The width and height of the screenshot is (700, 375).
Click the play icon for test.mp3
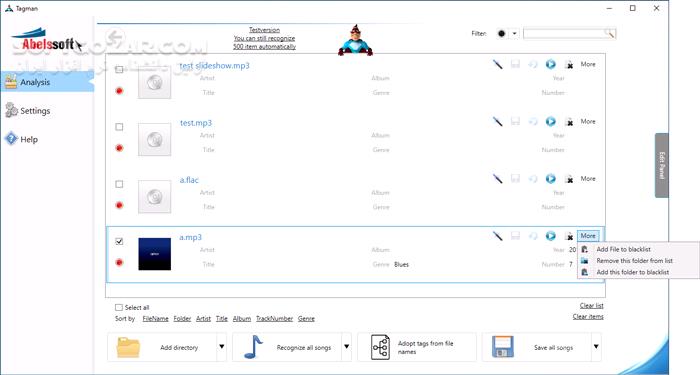point(551,121)
